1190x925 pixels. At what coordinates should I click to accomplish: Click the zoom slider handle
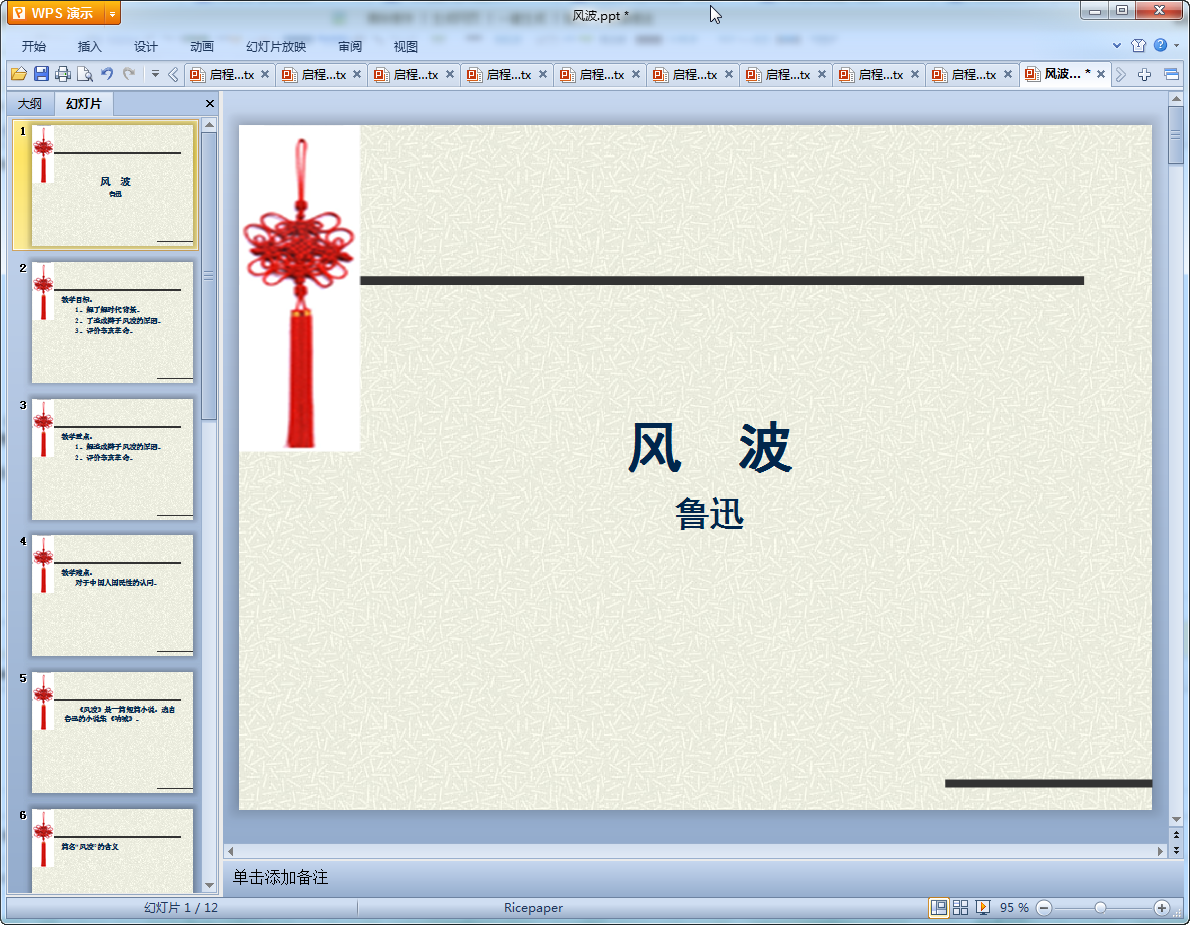[x=1100, y=908]
